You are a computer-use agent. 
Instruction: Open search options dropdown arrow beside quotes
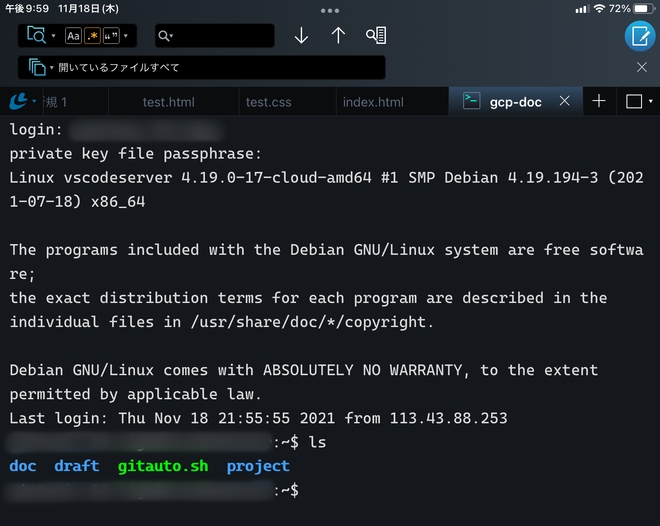point(126,36)
